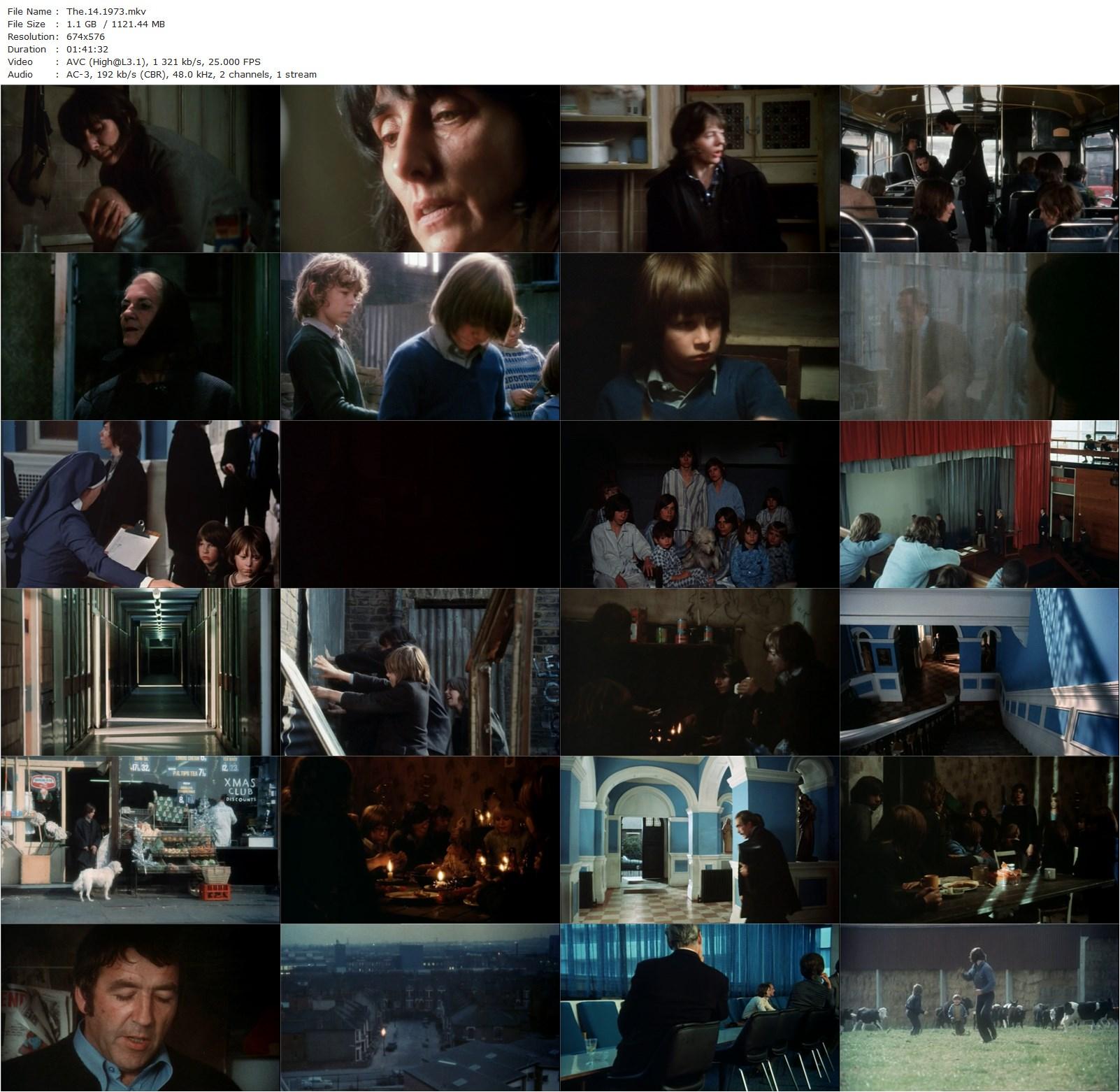Select the red stage curtain hall thumbnail
This screenshot has width=1120, height=1092.
tap(979, 504)
